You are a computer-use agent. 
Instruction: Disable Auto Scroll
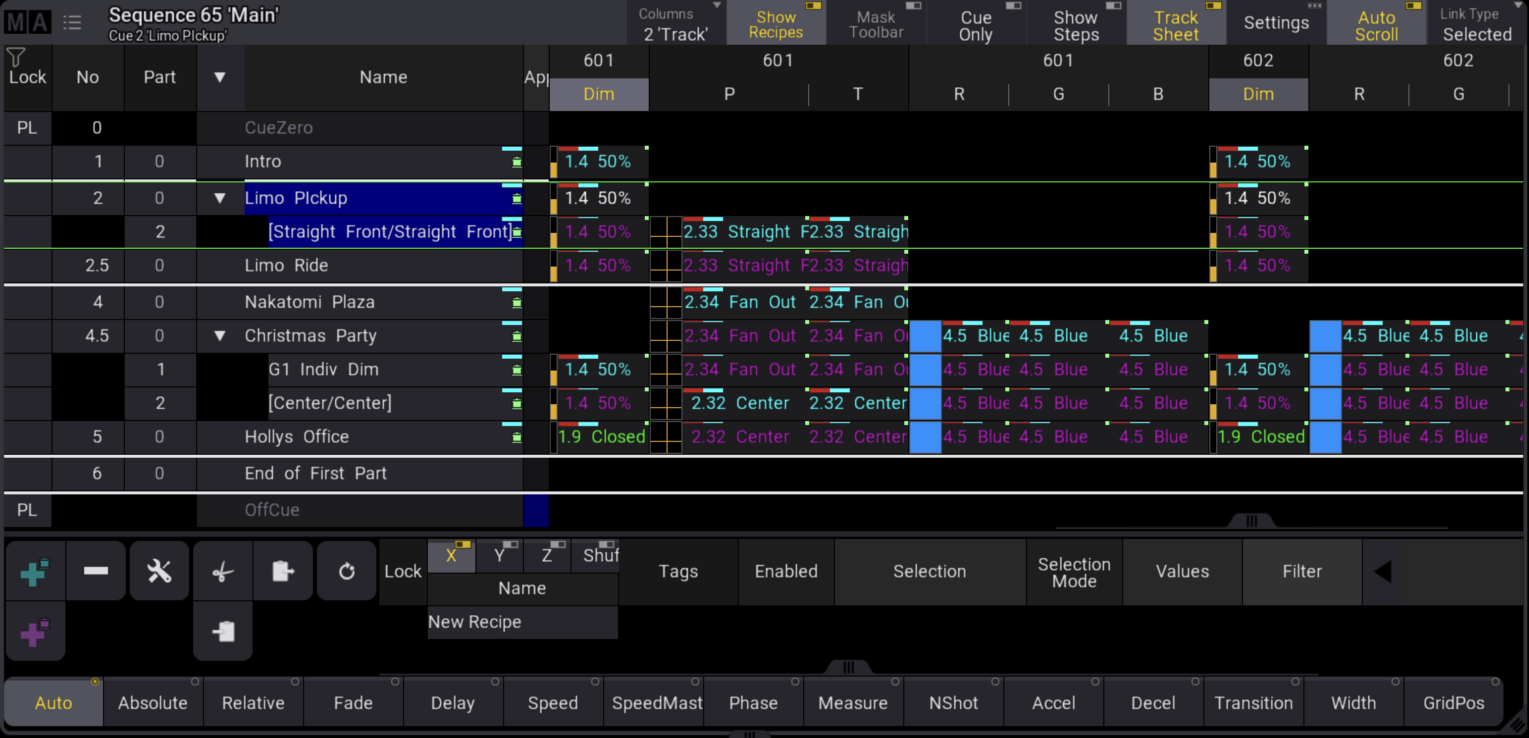pyautogui.click(x=1376, y=22)
